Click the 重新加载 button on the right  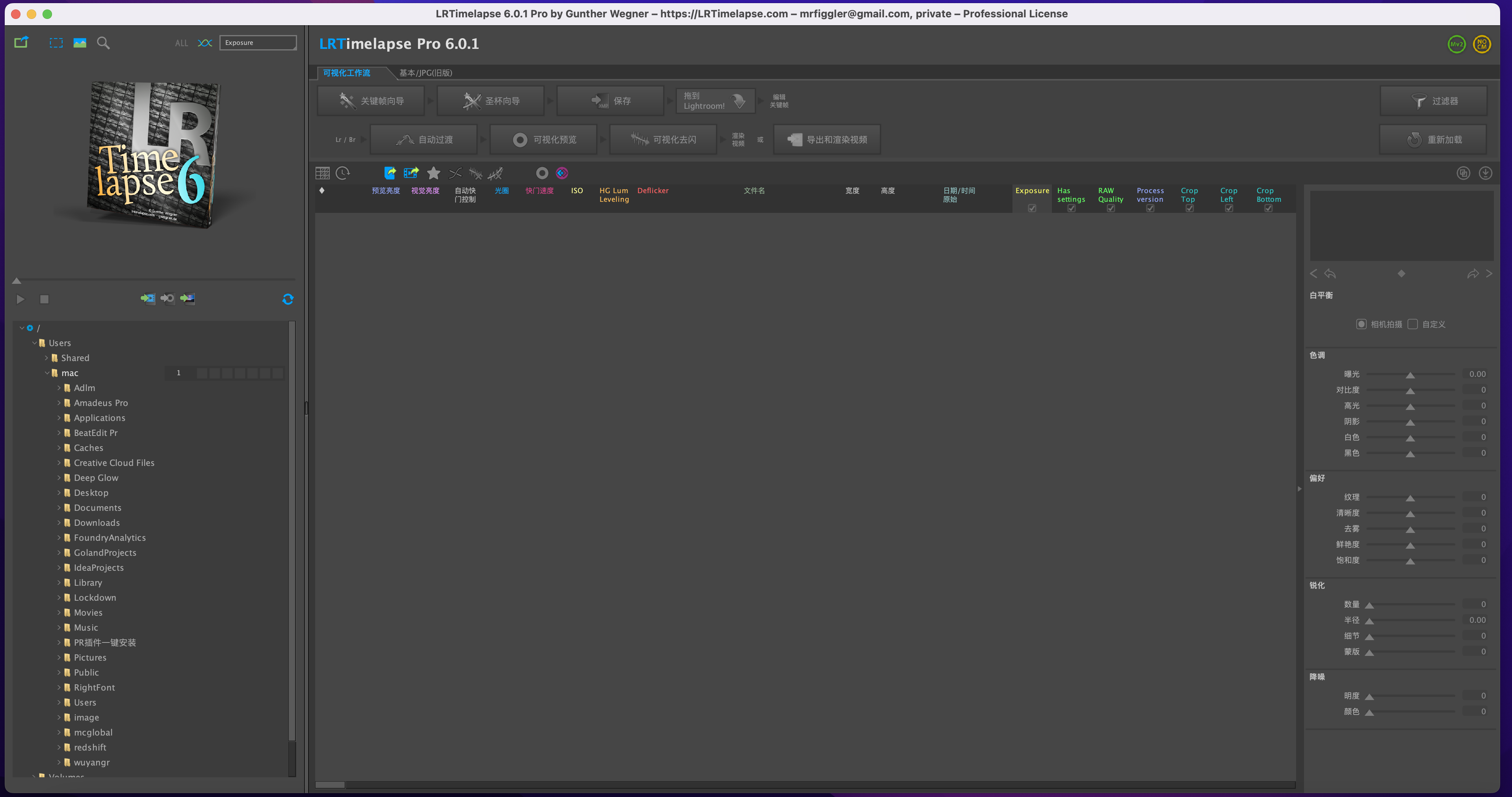pyautogui.click(x=1433, y=139)
